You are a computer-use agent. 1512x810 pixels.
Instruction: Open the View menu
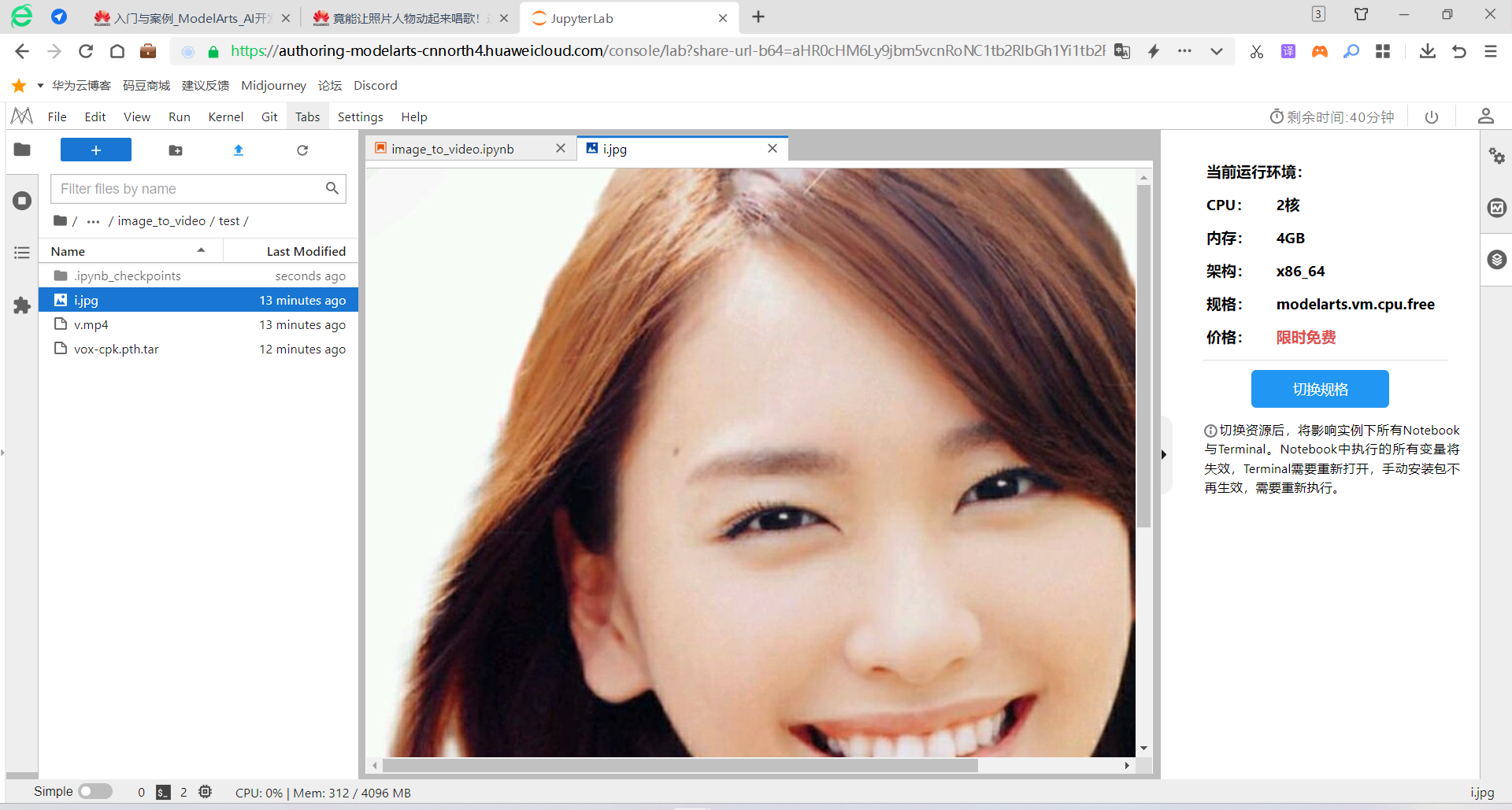pos(137,117)
